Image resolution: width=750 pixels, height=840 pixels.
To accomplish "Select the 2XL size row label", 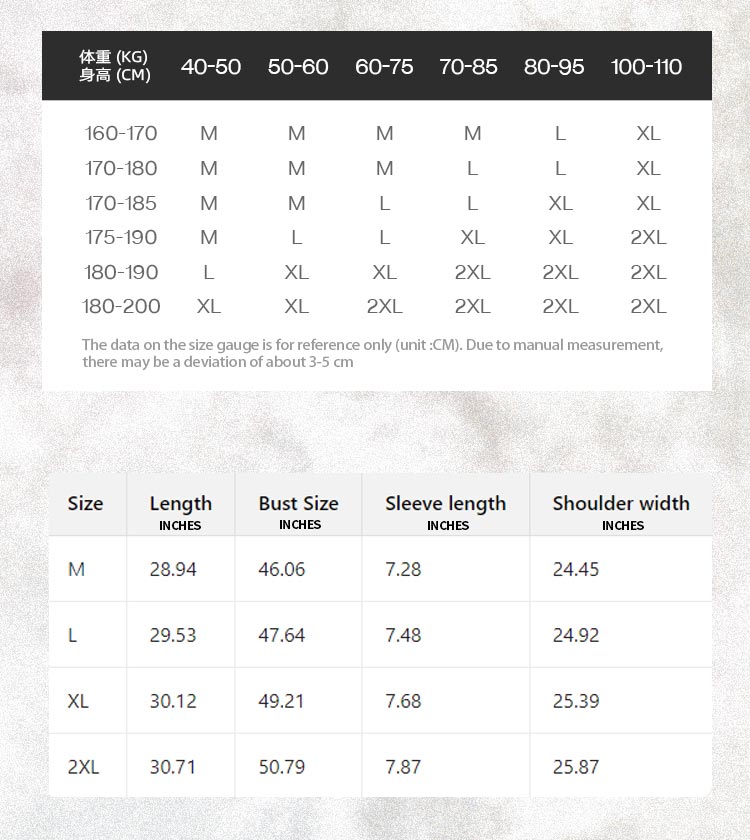I will (x=84, y=767).
